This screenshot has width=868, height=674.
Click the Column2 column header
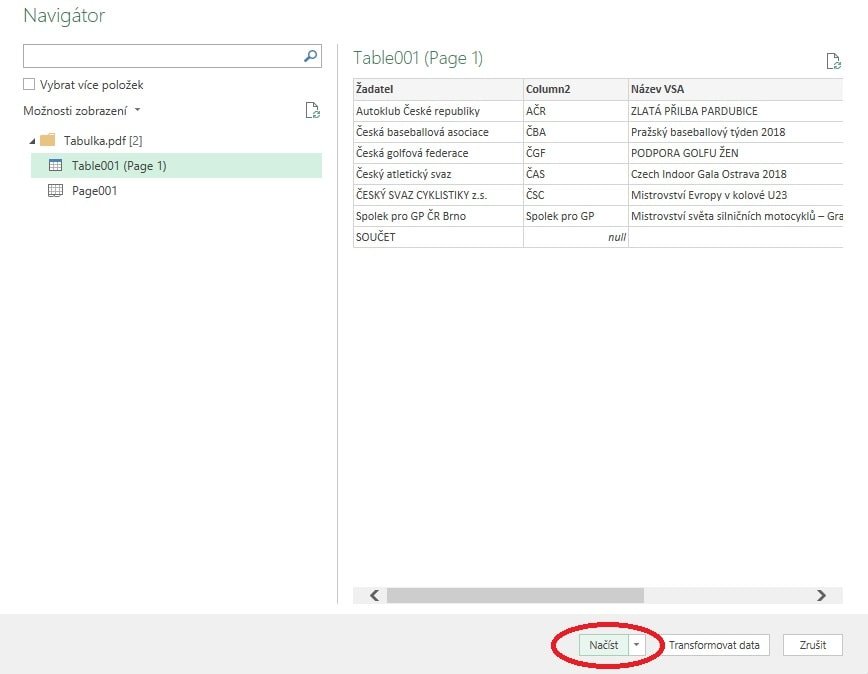click(576, 89)
